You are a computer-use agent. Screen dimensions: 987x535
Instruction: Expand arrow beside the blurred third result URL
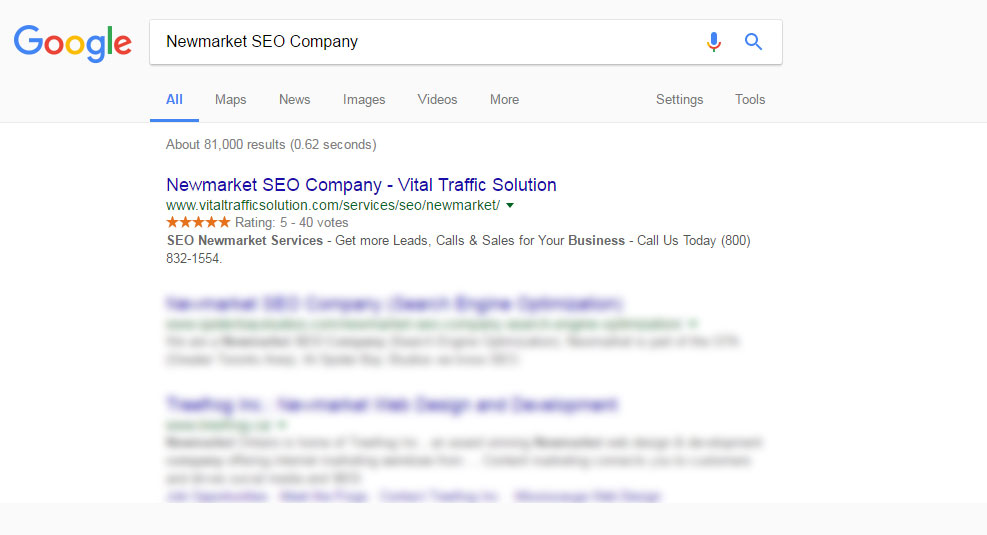pos(282,425)
